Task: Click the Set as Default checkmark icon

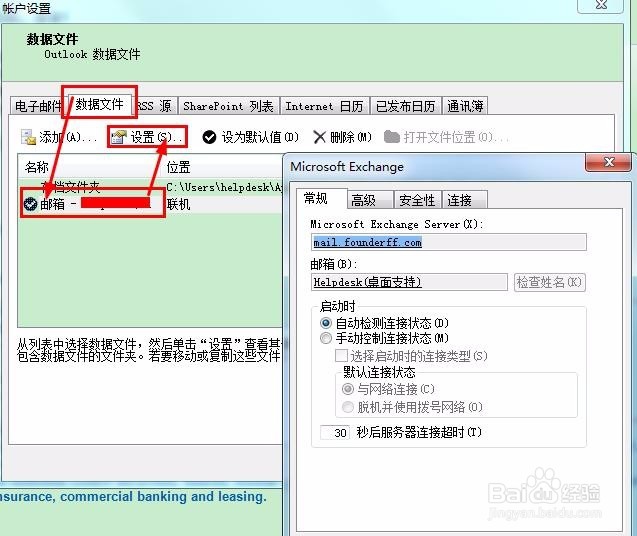Action: (x=209, y=137)
